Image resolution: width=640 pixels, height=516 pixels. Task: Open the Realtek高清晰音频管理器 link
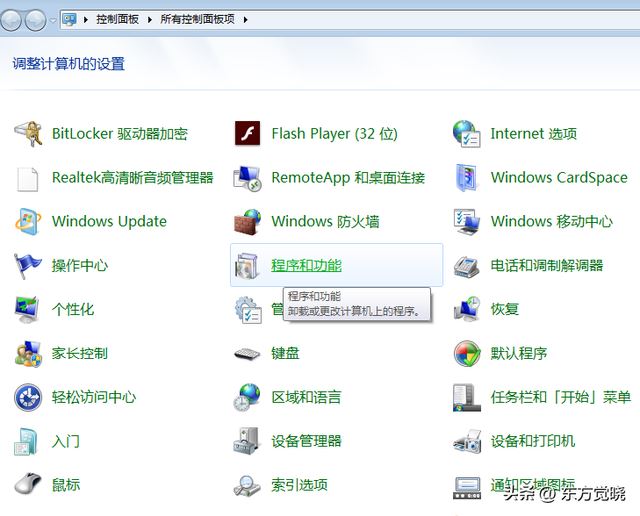pos(132,177)
